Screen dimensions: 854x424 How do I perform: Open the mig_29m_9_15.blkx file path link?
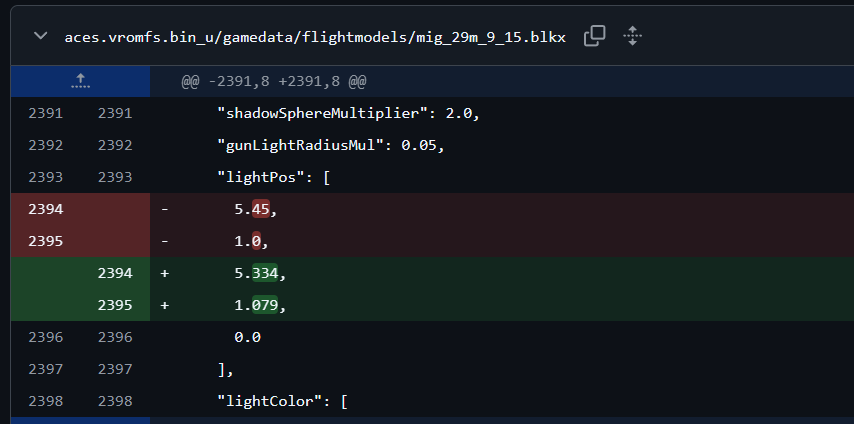[x=315, y=37]
